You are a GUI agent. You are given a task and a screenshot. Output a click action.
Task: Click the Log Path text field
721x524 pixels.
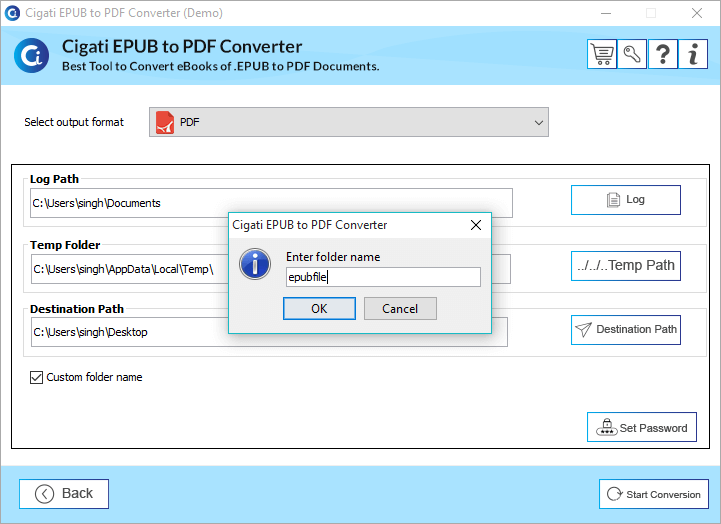[271, 203]
